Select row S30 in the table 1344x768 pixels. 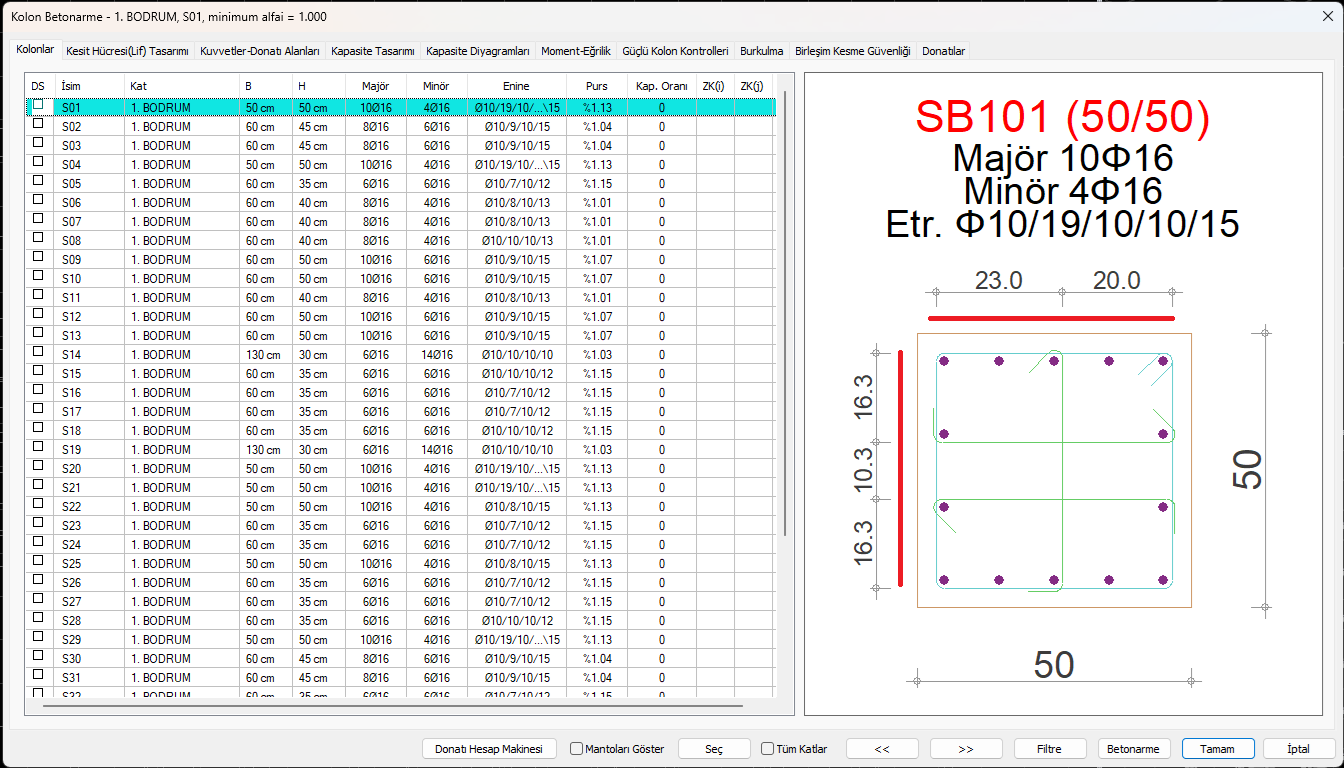point(400,658)
